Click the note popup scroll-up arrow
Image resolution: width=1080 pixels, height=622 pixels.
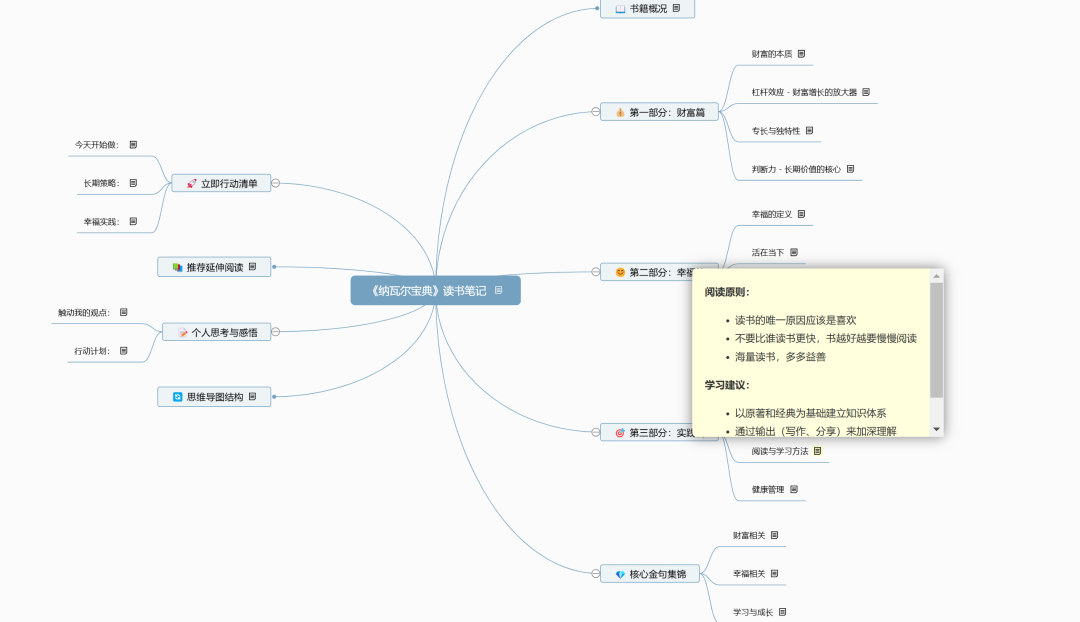(936, 276)
